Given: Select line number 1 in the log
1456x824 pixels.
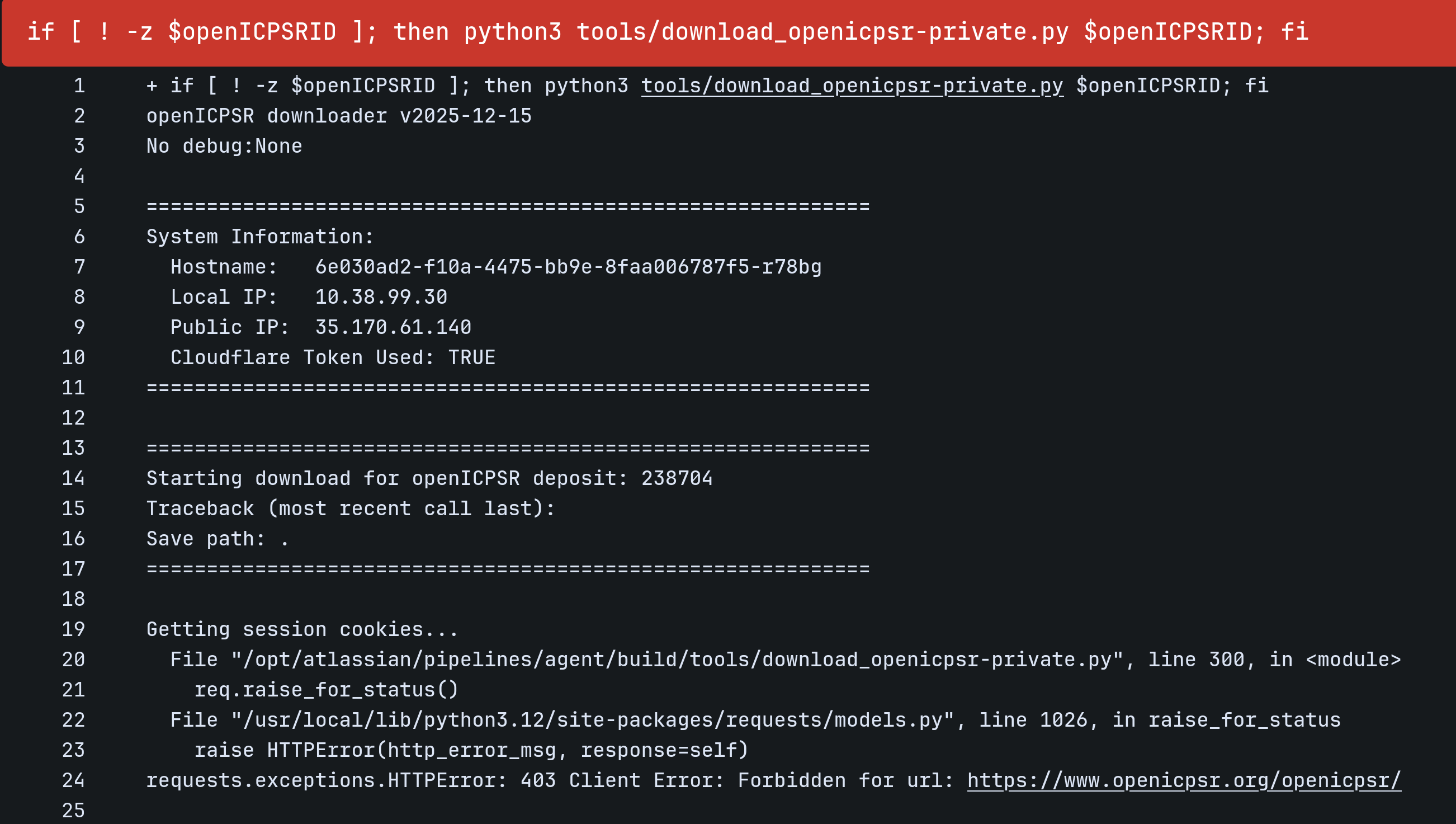Looking at the screenshot, I should click(79, 86).
